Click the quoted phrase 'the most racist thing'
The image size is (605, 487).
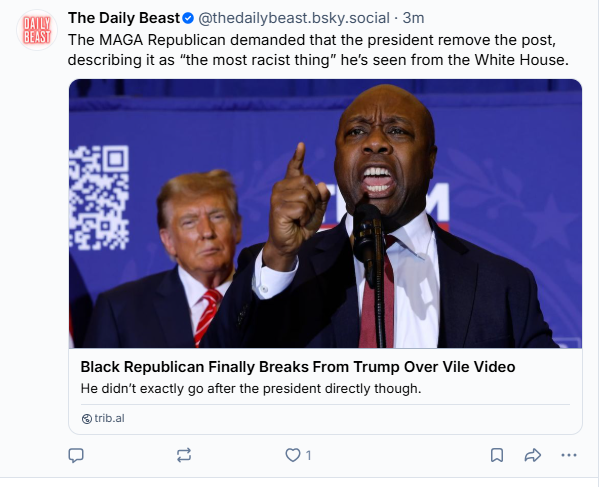click(259, 60)
